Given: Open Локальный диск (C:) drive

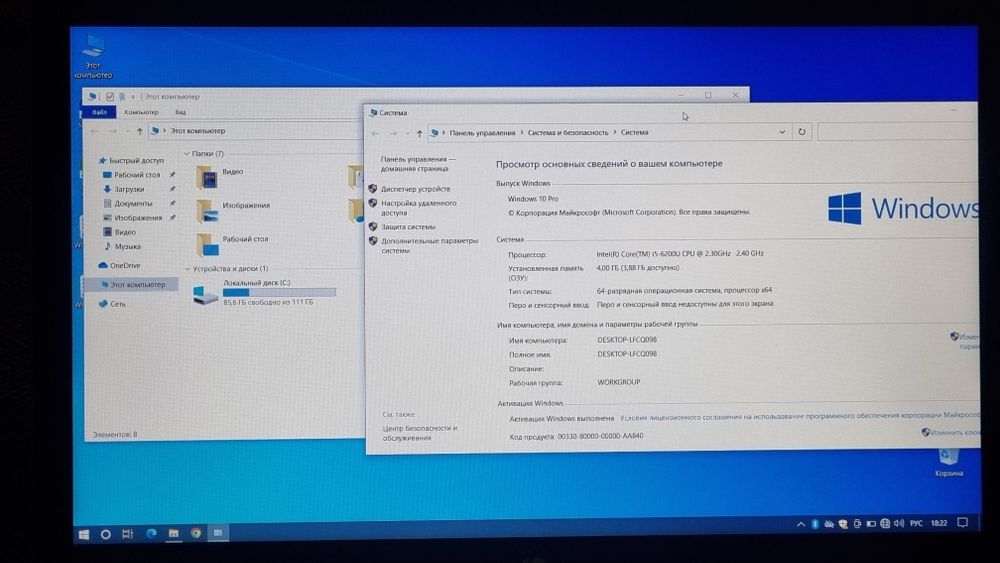Looking at the screenshot, I should 265,293.
